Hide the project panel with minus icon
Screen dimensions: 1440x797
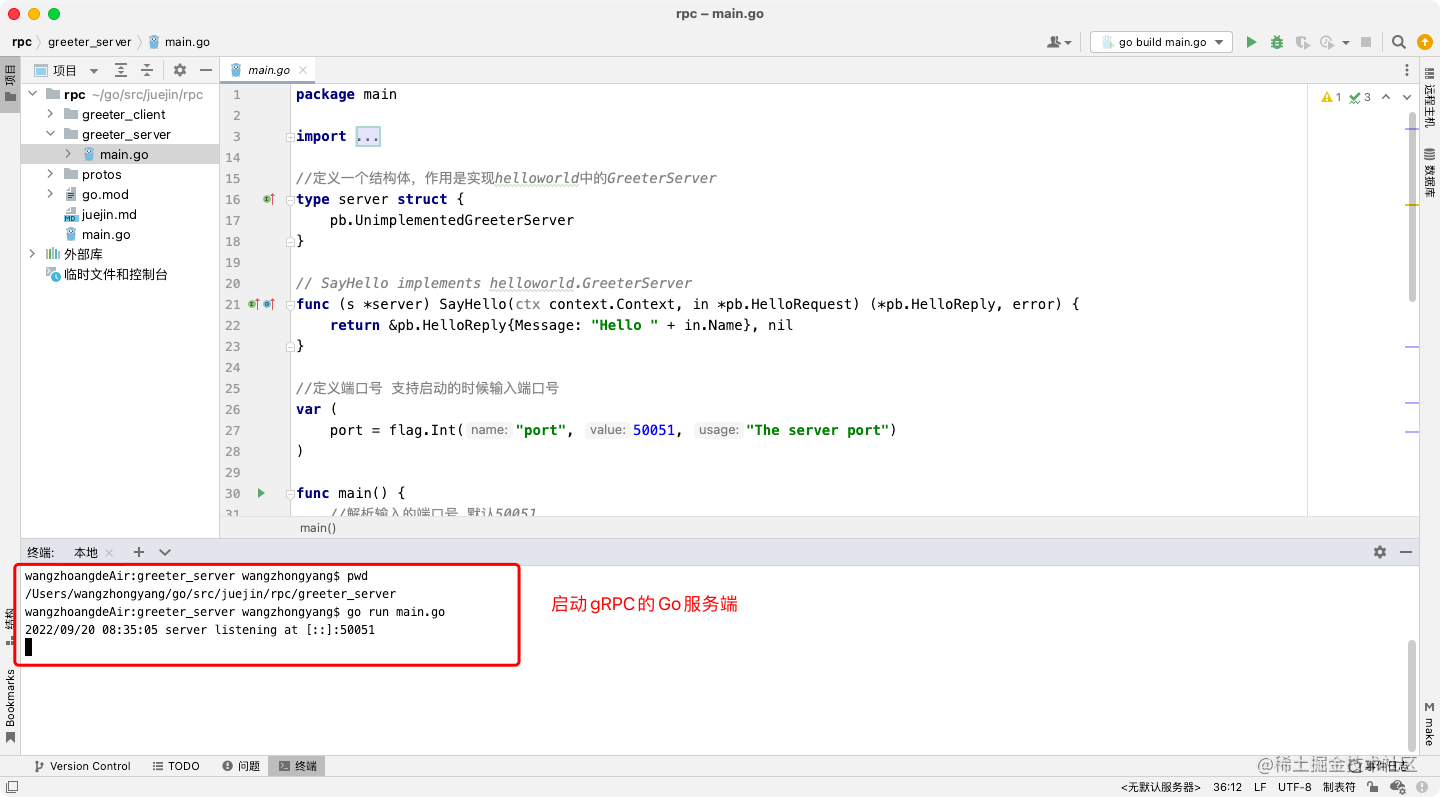point(206,70)
